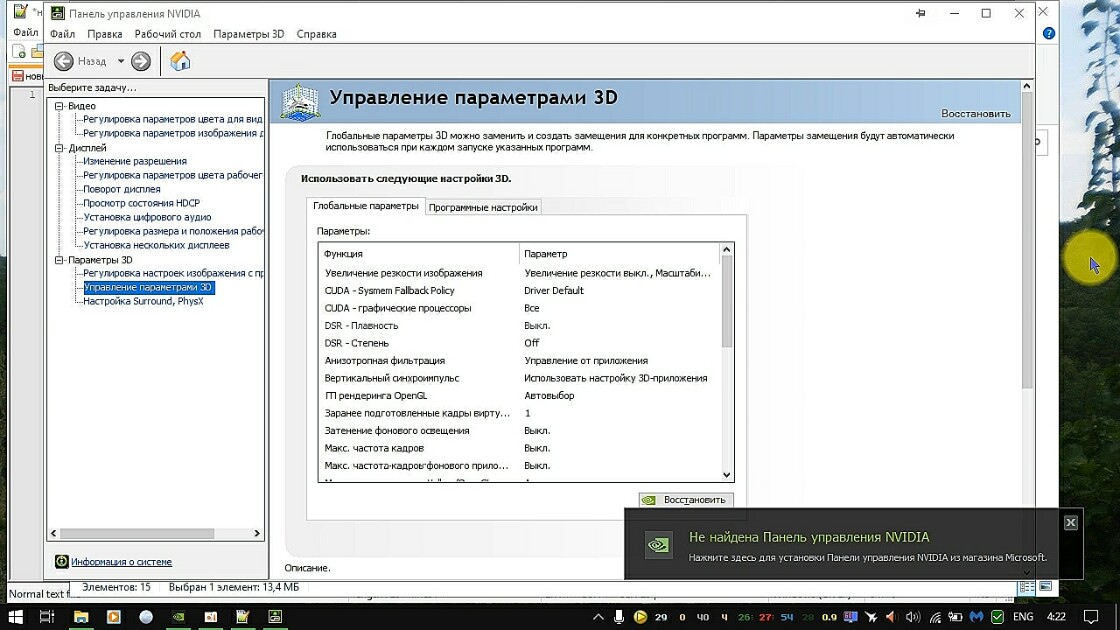Viewport: 1120px width, 630px height.
Task: Open Просмотр состояния HDCP
Action: pyautogui.click(x=141, y=203)
